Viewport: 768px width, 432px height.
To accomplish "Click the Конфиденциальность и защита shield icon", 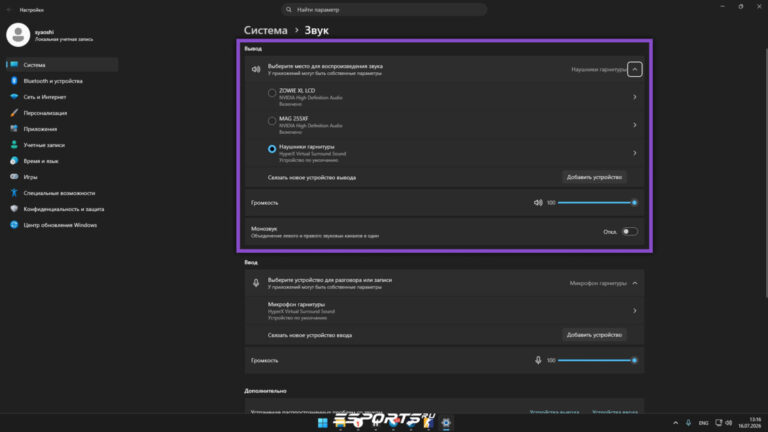I will (14, 209).
